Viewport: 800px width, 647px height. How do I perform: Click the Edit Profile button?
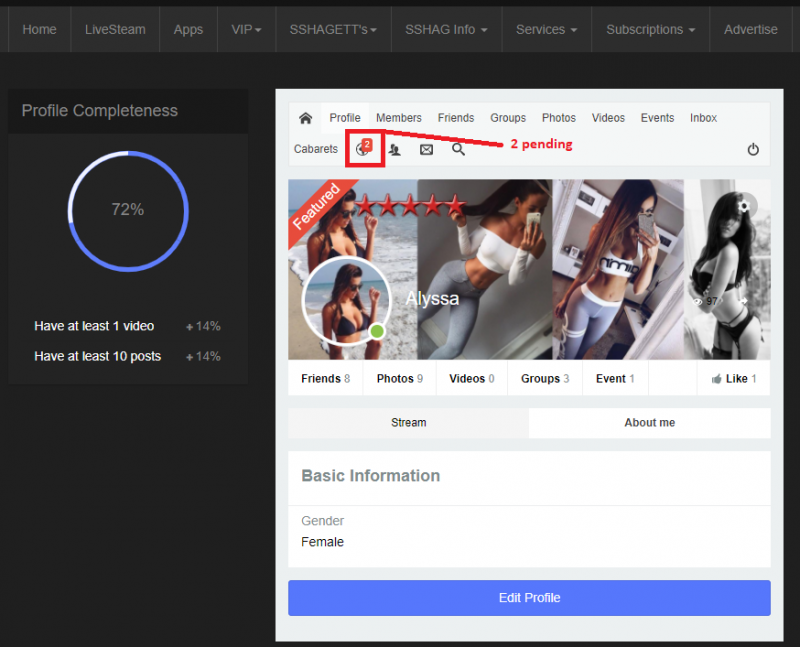[x=529, y=598]
